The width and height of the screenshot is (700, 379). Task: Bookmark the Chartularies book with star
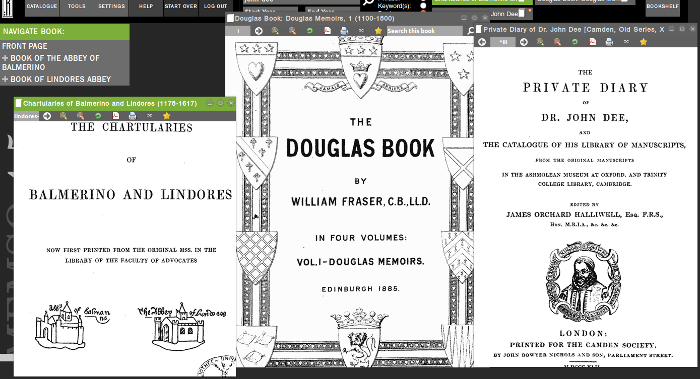coord(167,116)
